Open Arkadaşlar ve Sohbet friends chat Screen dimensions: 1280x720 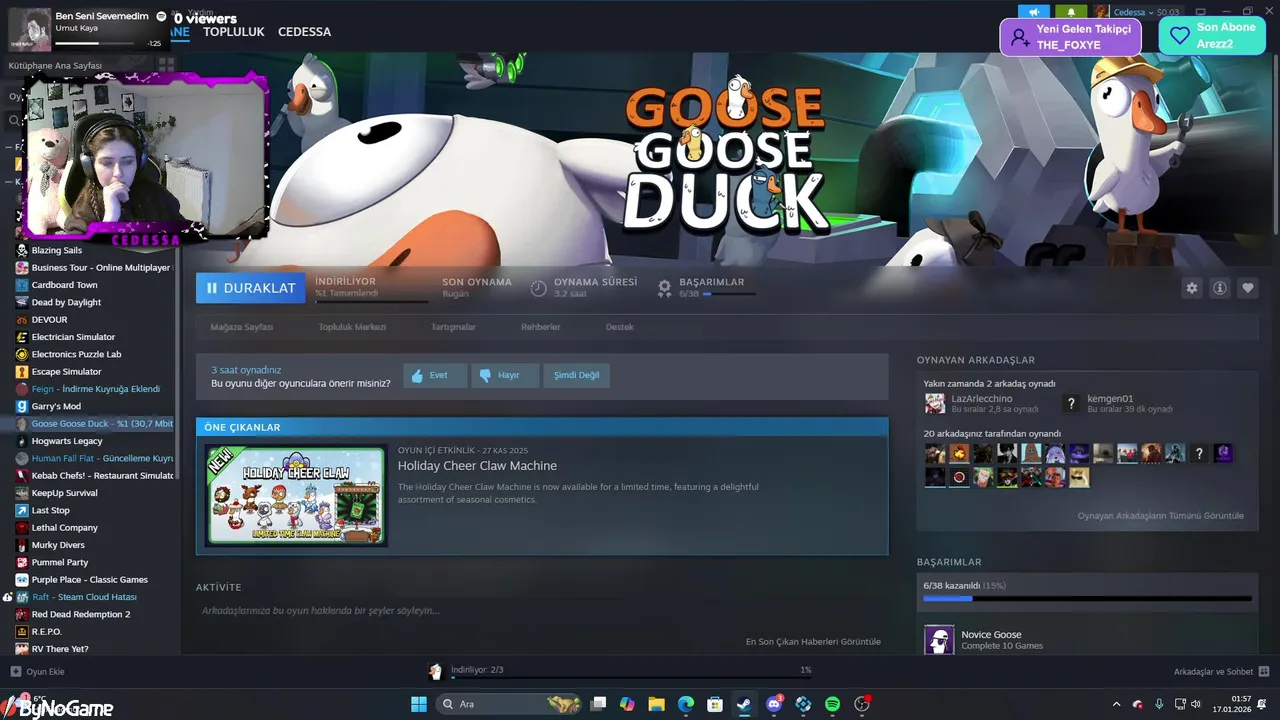(1221, 672)
